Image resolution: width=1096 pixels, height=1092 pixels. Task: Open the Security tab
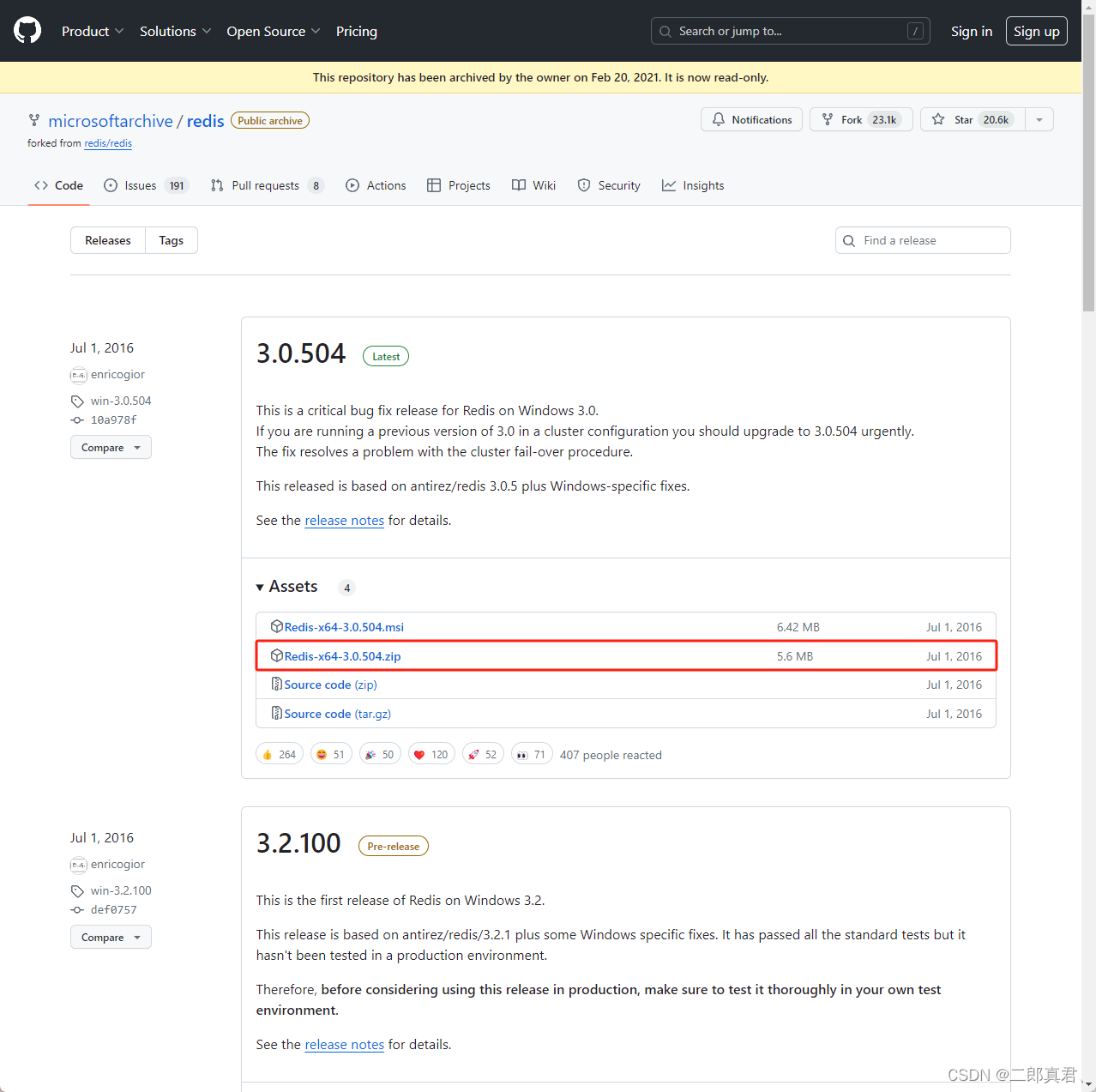pos(609,185)
